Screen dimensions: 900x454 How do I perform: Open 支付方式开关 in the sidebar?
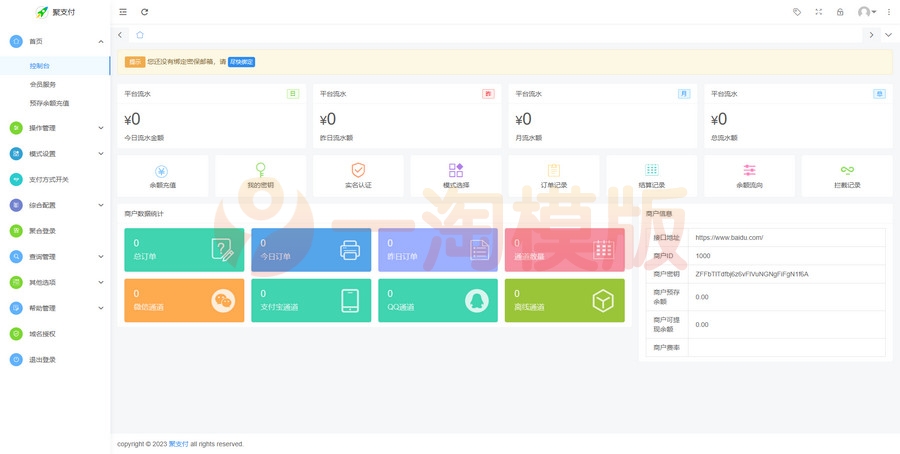[x=55, y=180]
